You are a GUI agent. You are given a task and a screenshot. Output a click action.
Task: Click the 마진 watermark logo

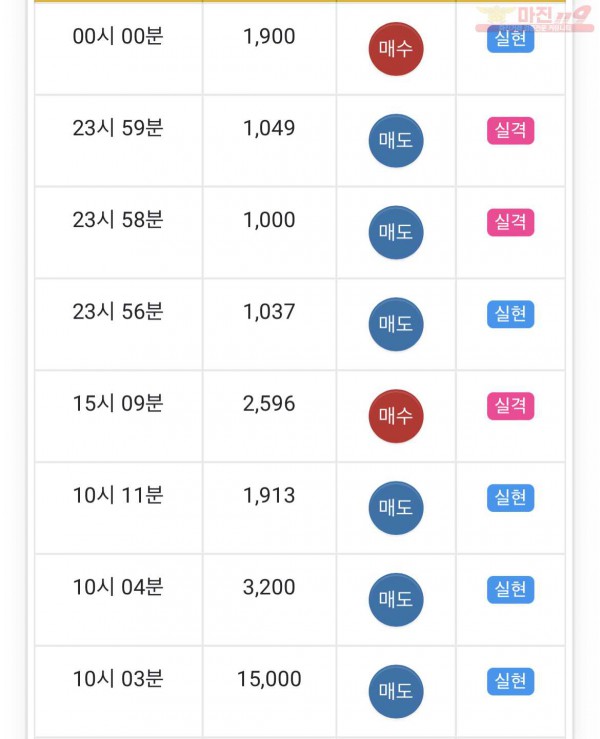point(535,18)
